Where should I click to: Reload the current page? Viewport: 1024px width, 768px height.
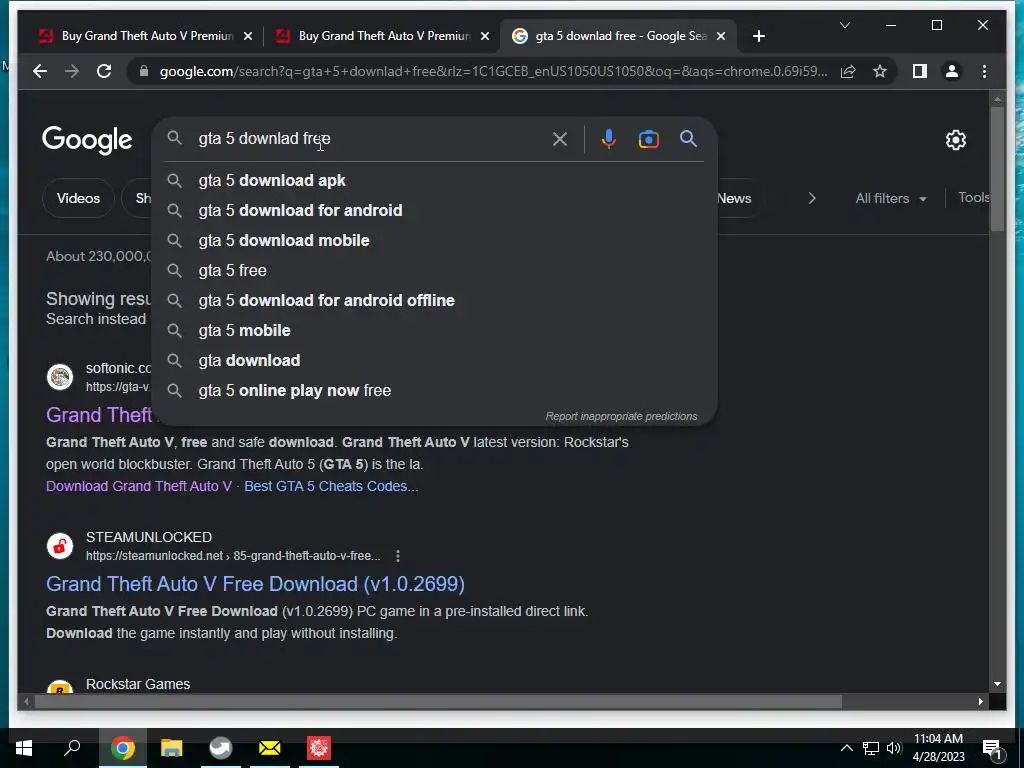[104, 71]
